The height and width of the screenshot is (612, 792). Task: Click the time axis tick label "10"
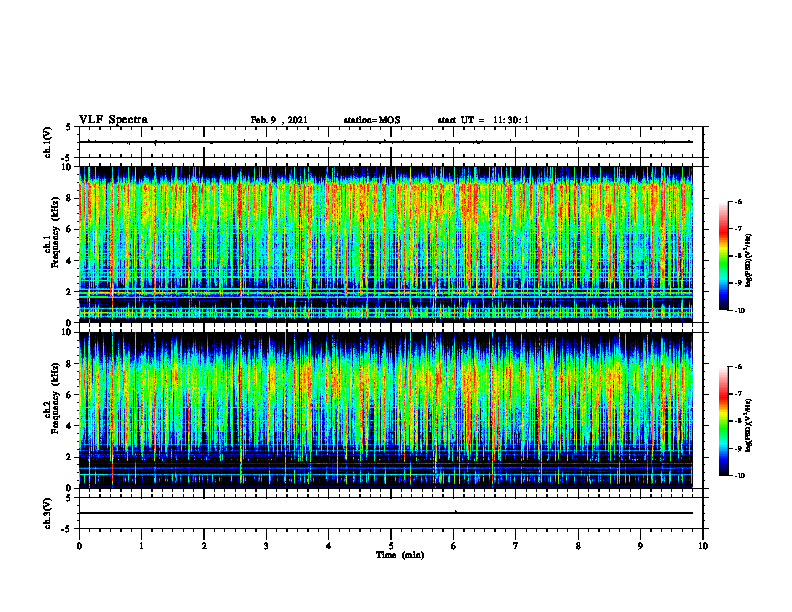click(x=703, y=546)
